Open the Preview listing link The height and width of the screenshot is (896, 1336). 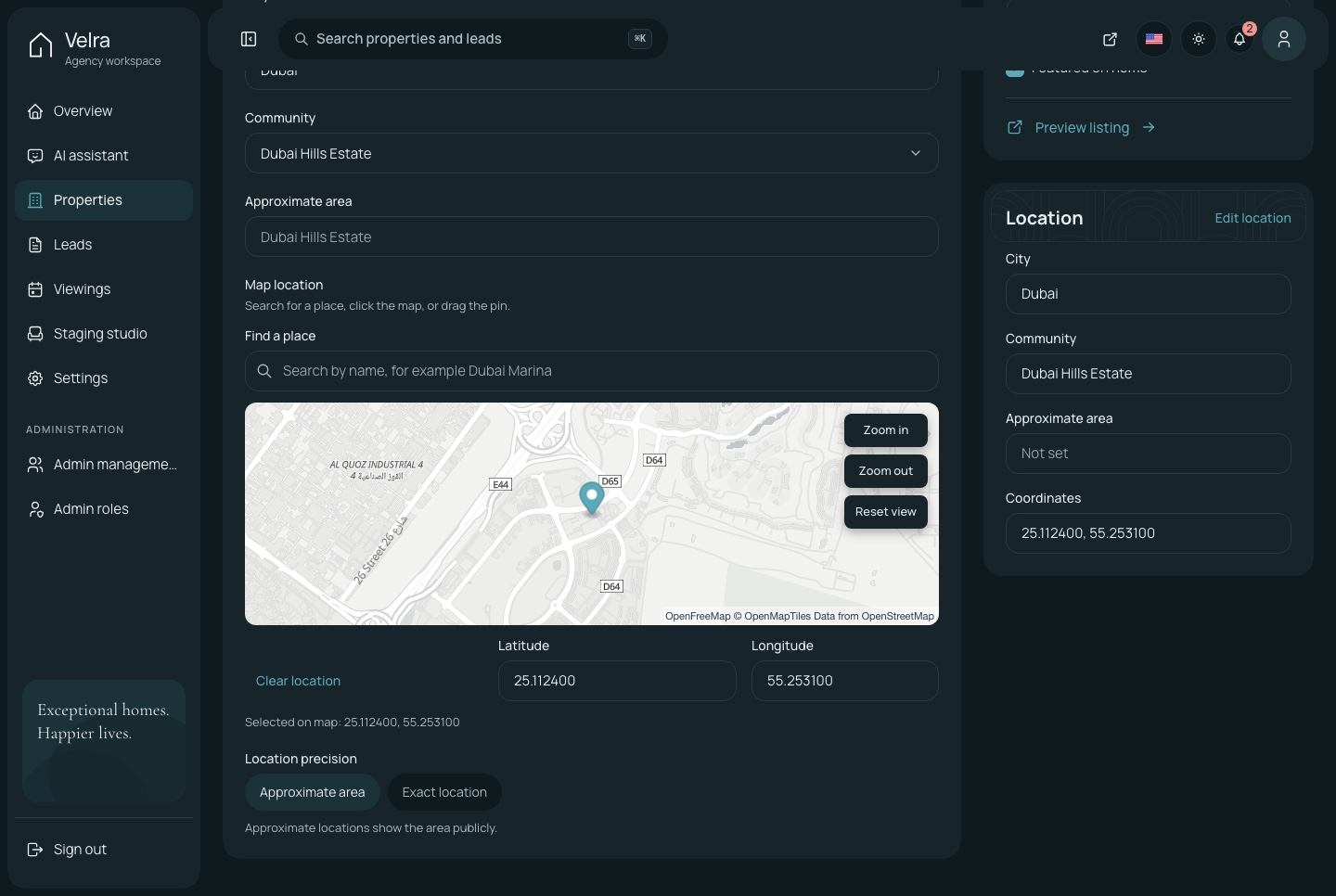1082,127
